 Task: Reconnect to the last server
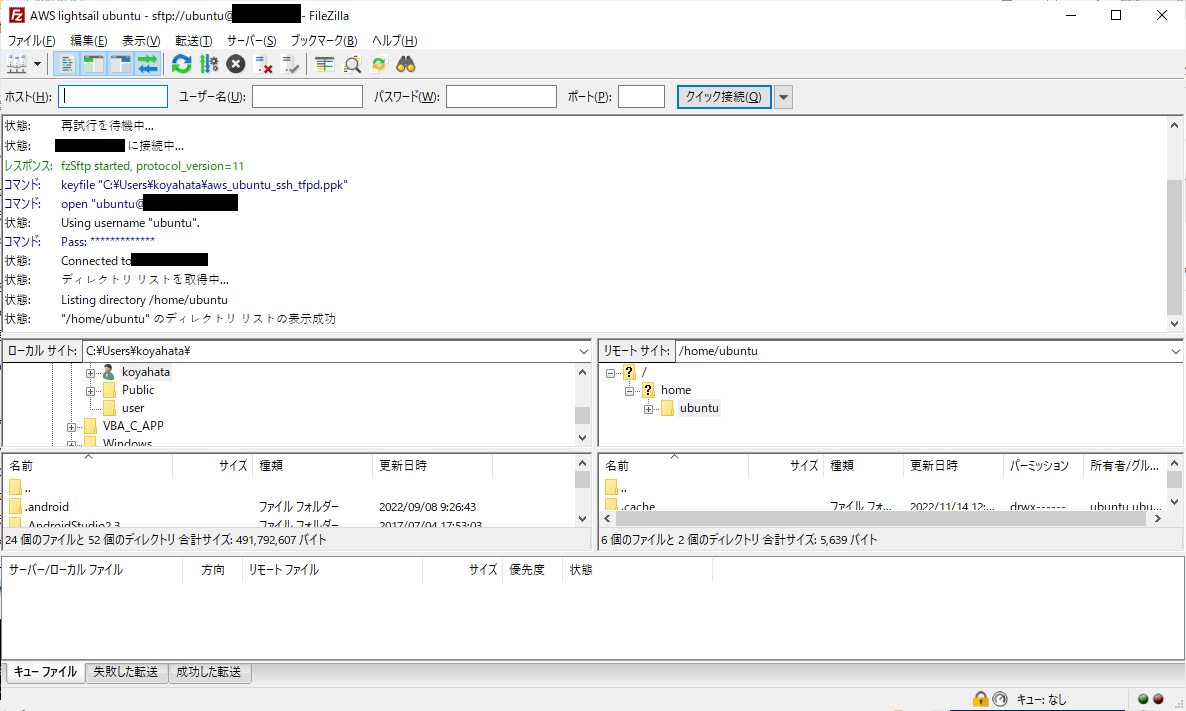tap(290, 64)
